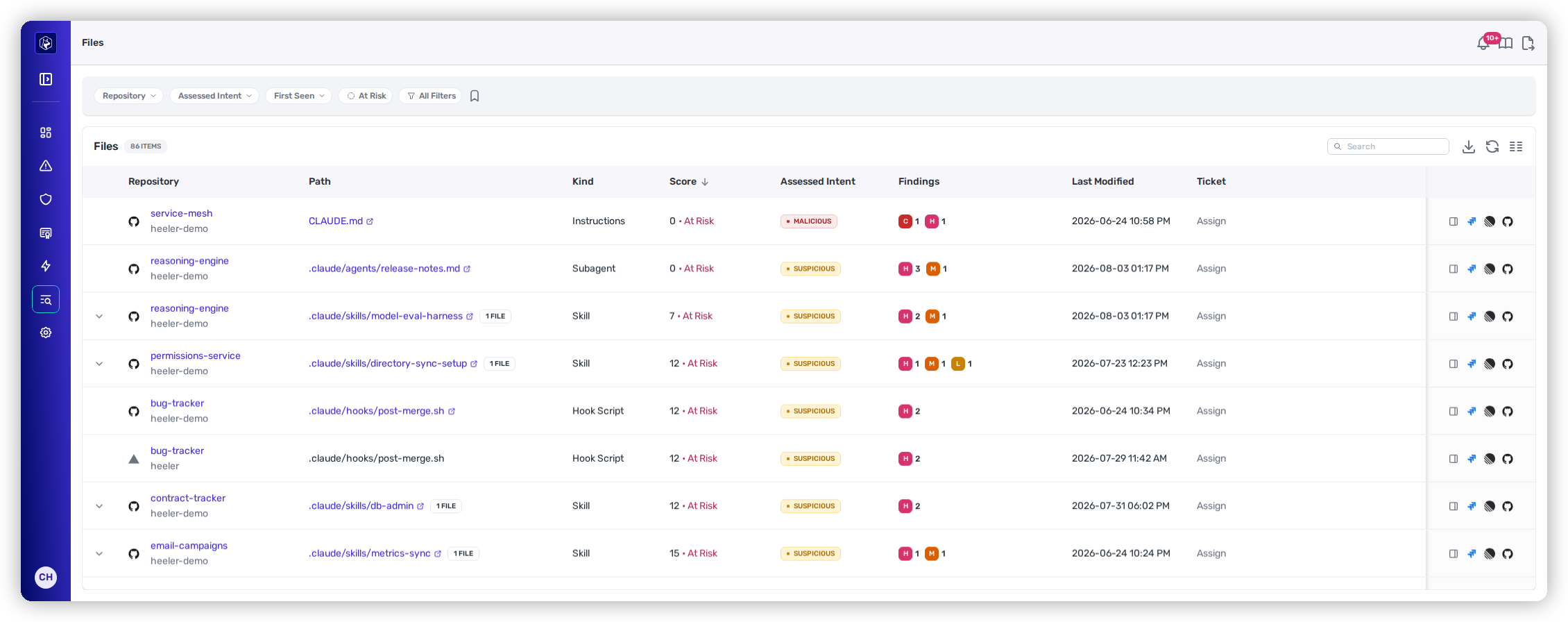This screenshot has width=1568, height=622.
Task: Expand the model-eval-harness skill row
Action: 99,317
